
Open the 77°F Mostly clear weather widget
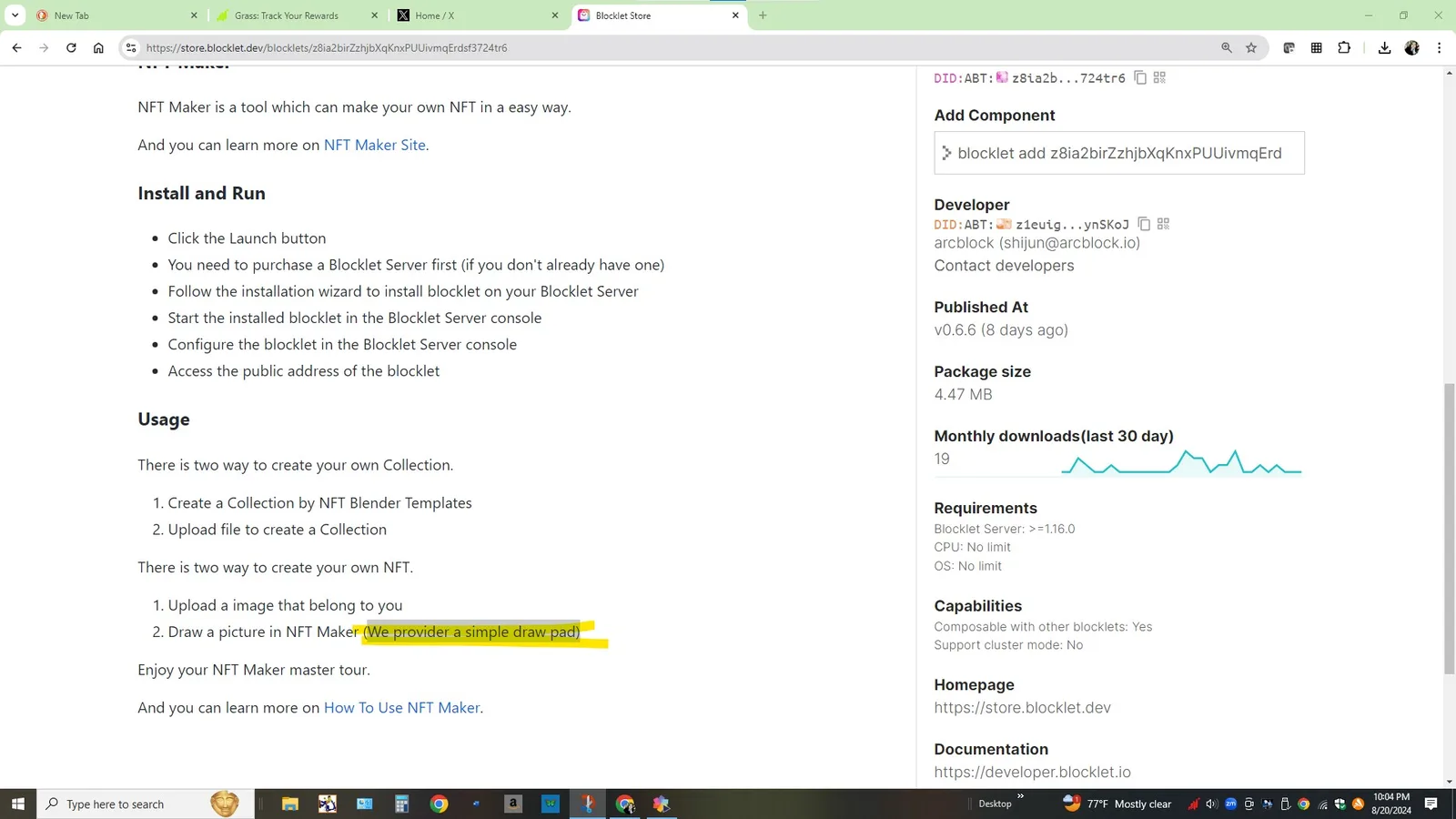(x=1117, y=804)
